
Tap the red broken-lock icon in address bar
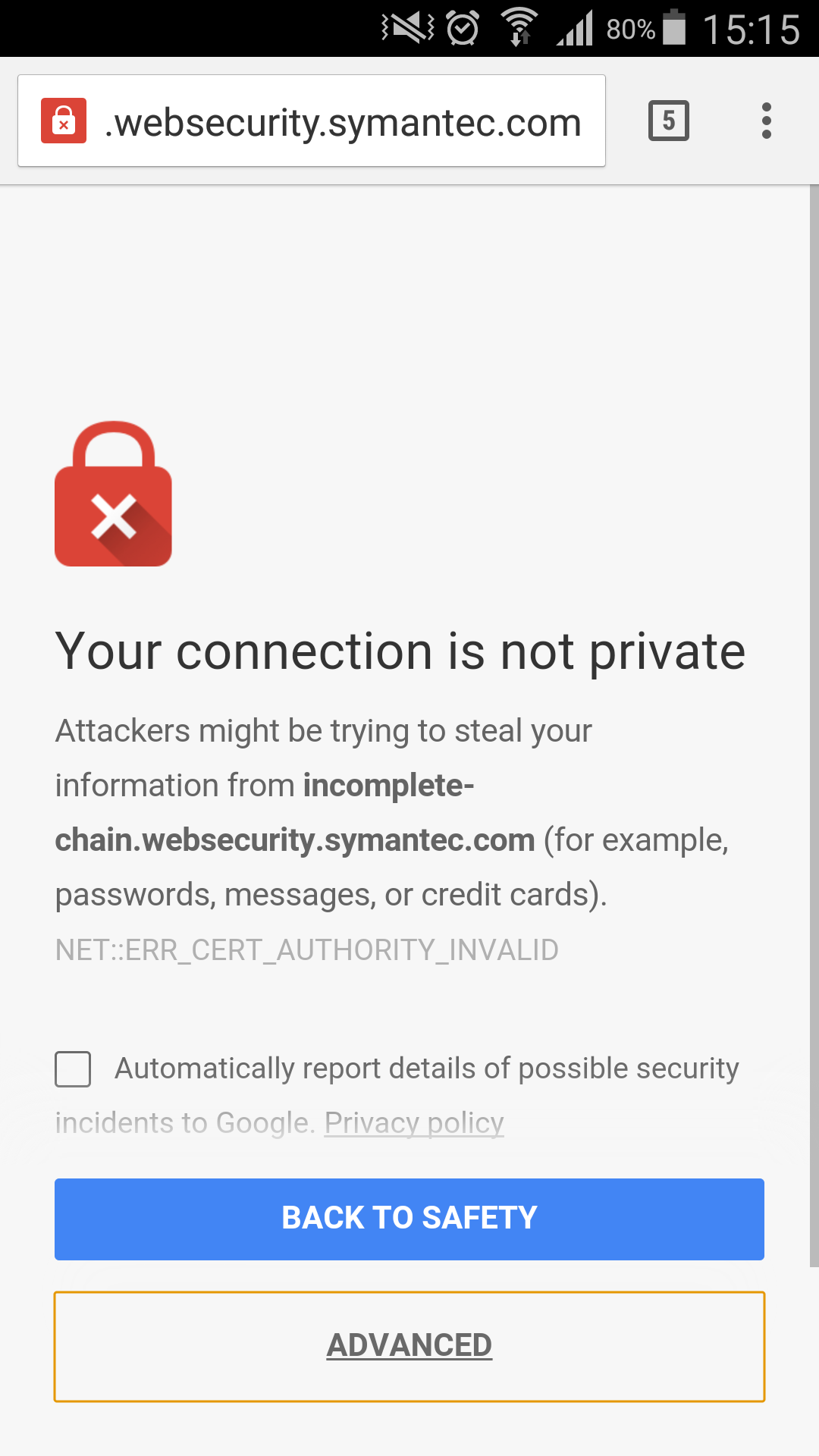64,121
